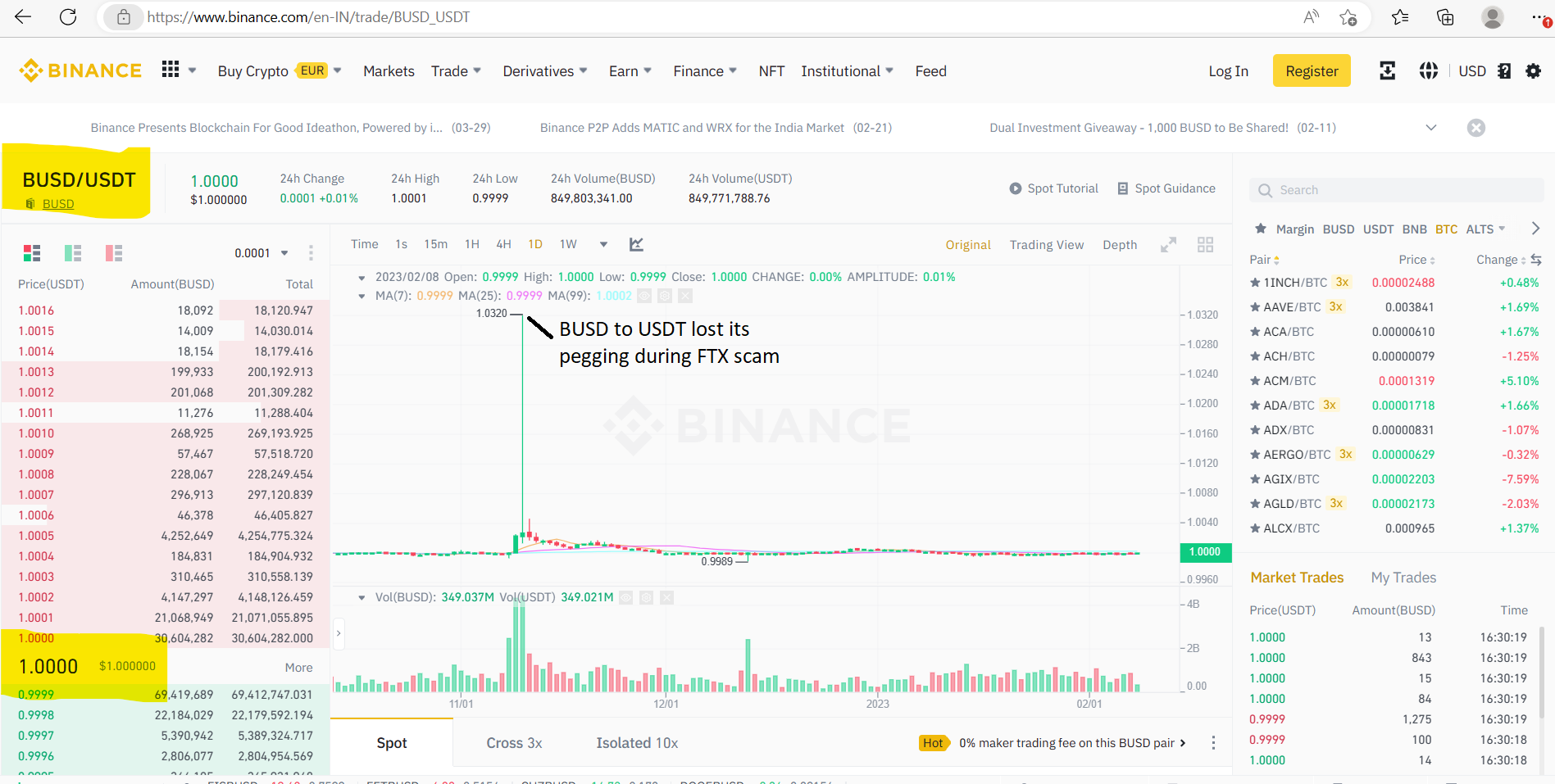The width and height of the screenshot is (1555, 784).
Task: Switch to Depth chart
Action: point(1120,245)
